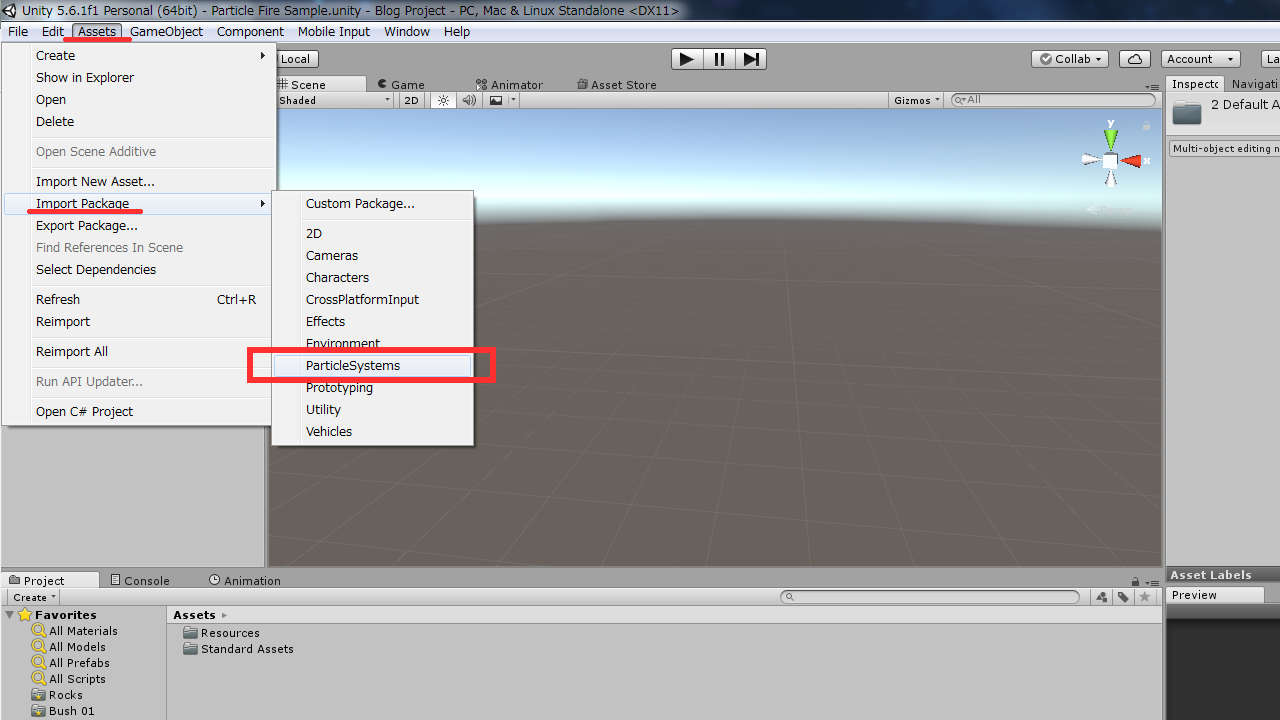Click the Pause button in toolbar
The height and width of the screenshot is (720, 1280).
(x=719, y=59)
